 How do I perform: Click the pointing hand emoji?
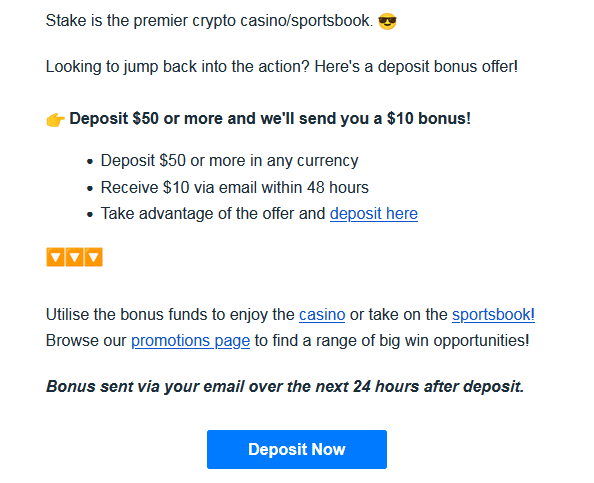[x=55, y=120]
